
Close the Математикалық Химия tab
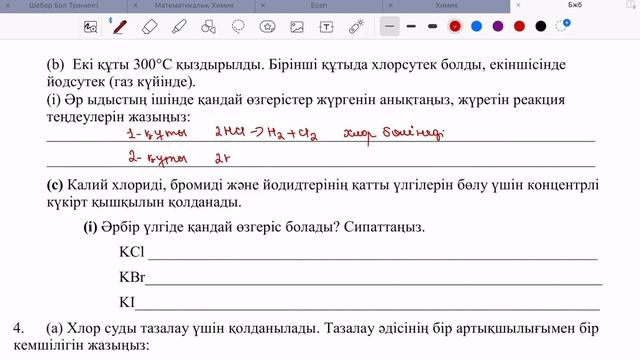coord(136,6)
